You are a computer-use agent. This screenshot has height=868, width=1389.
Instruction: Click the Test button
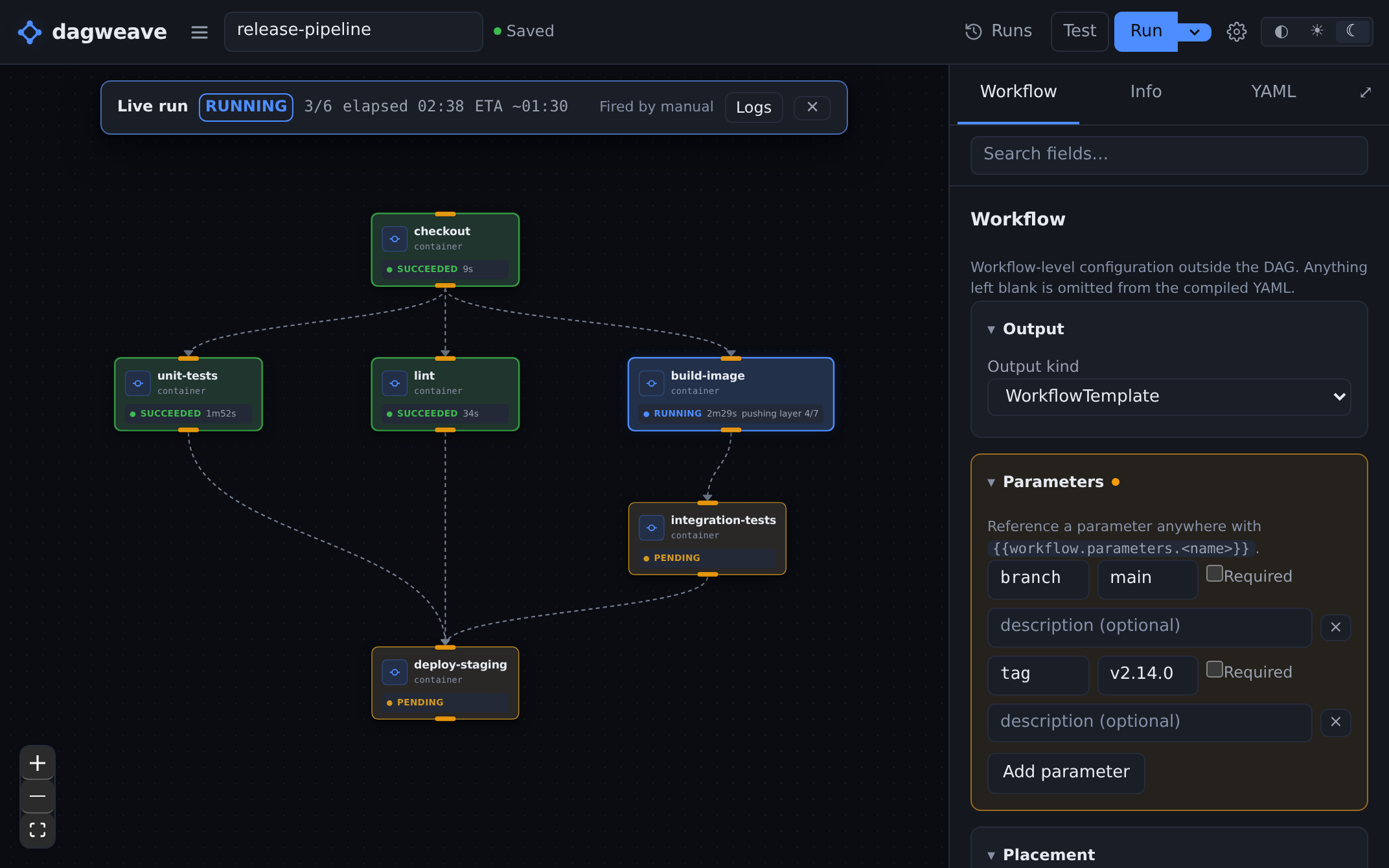tap(1079, 31)
